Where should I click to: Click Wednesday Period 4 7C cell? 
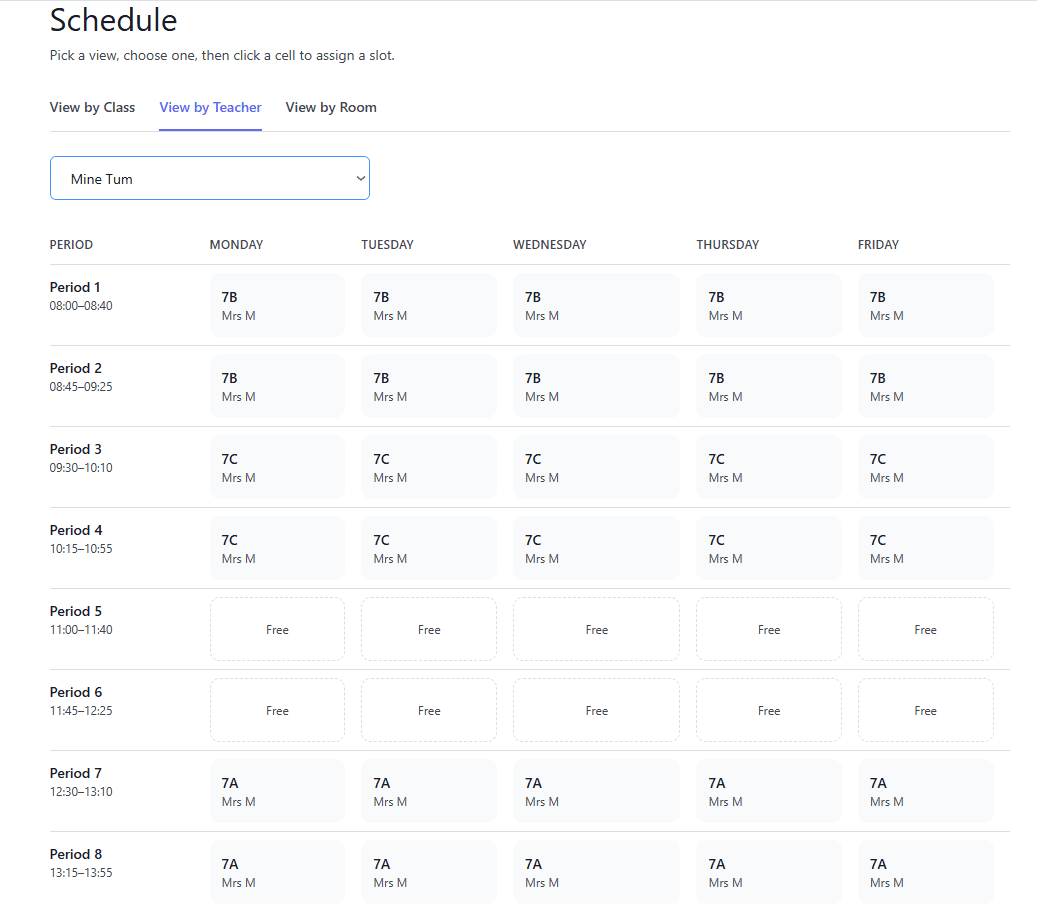597,548
